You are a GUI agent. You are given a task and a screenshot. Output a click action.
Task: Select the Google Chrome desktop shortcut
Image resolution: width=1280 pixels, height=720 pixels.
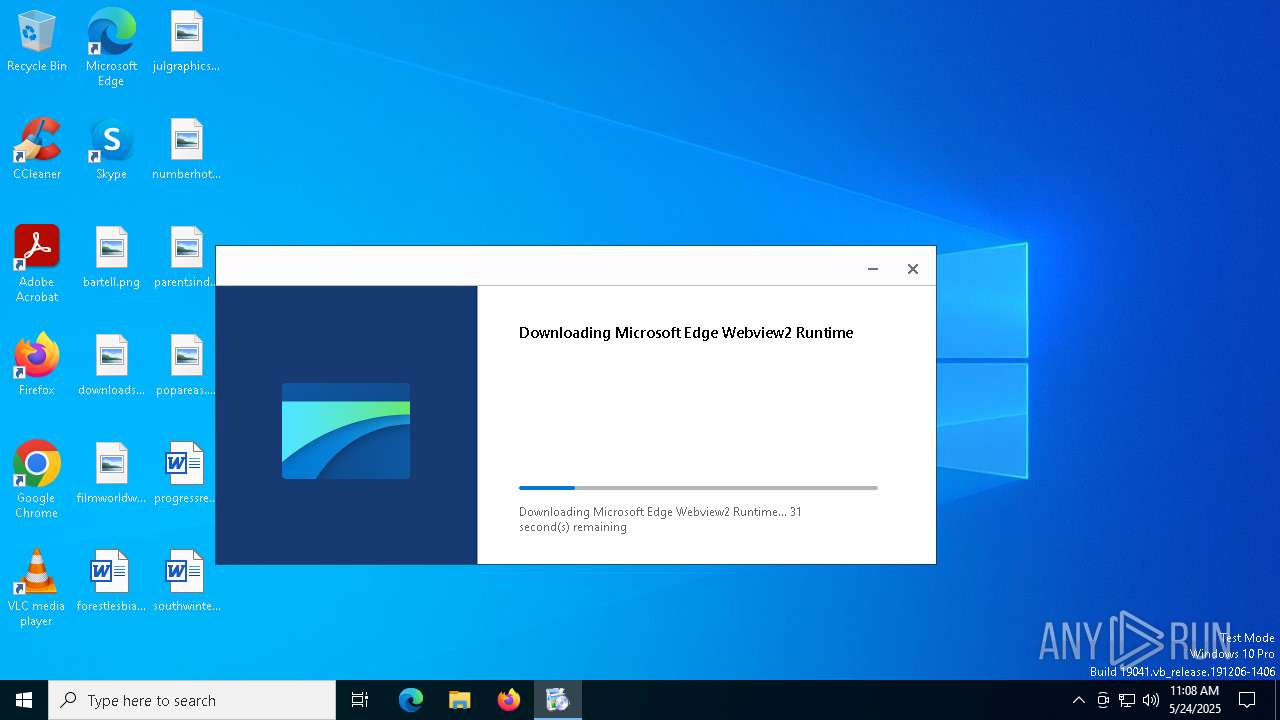[x=37, y=479]
